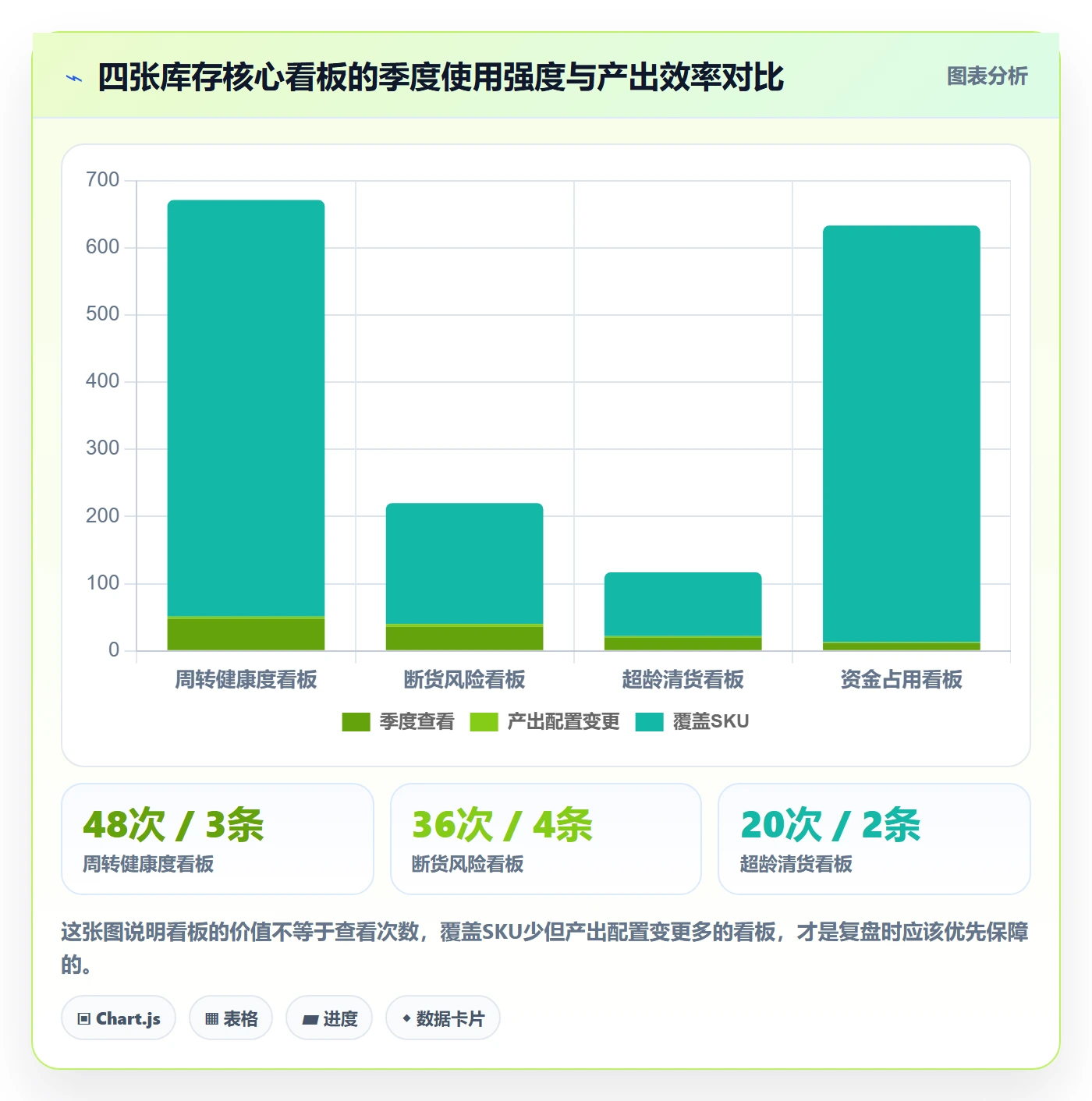Click the chart title 四张库存核心看板的季度使用强度与产出效率对比
Image resolution: width=1092 pixels, height=1101 pixels.
pyautogui.click(x=441, y=77)
